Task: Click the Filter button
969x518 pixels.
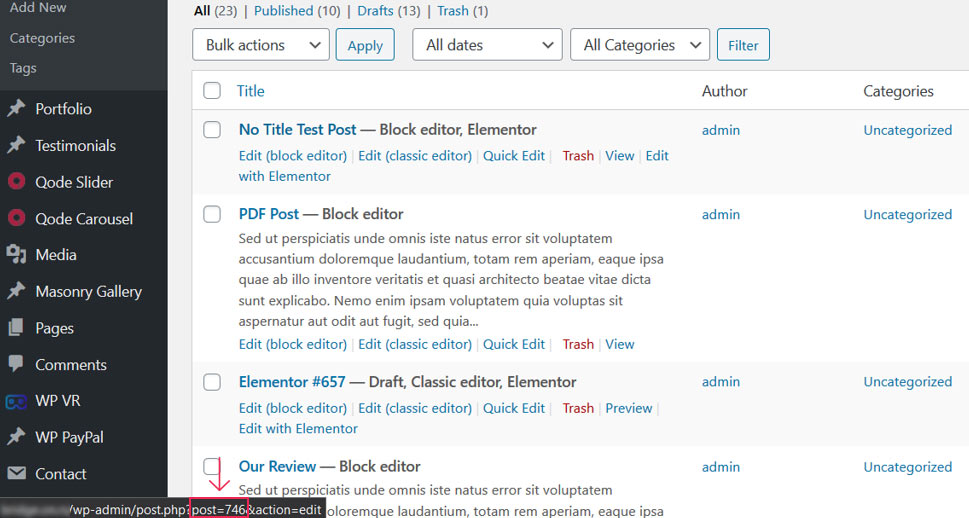Action: 743,45
